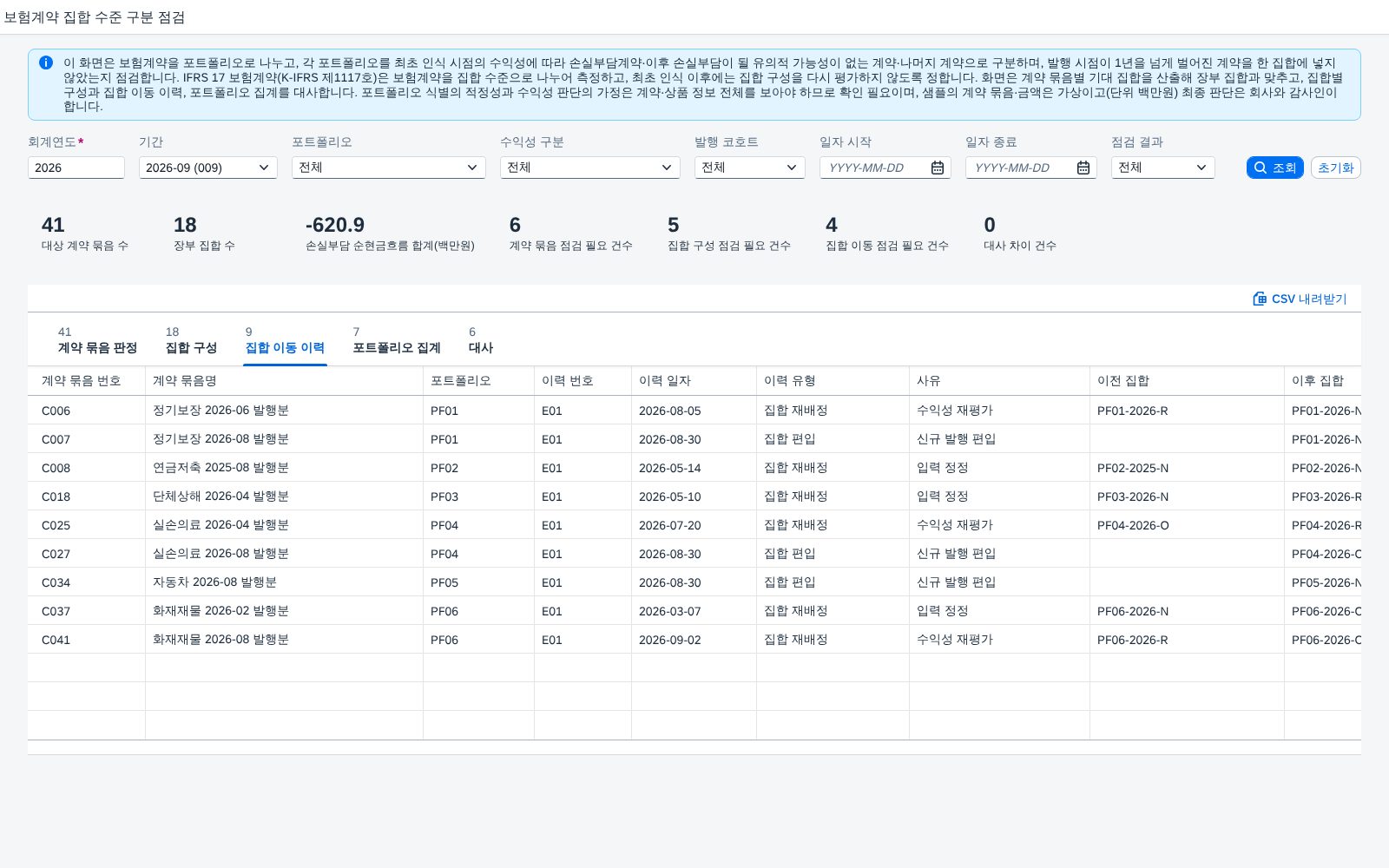The image size is (1389, 868).
Task: Click the CSV 내려받기 download icon
Action: 1260,299
